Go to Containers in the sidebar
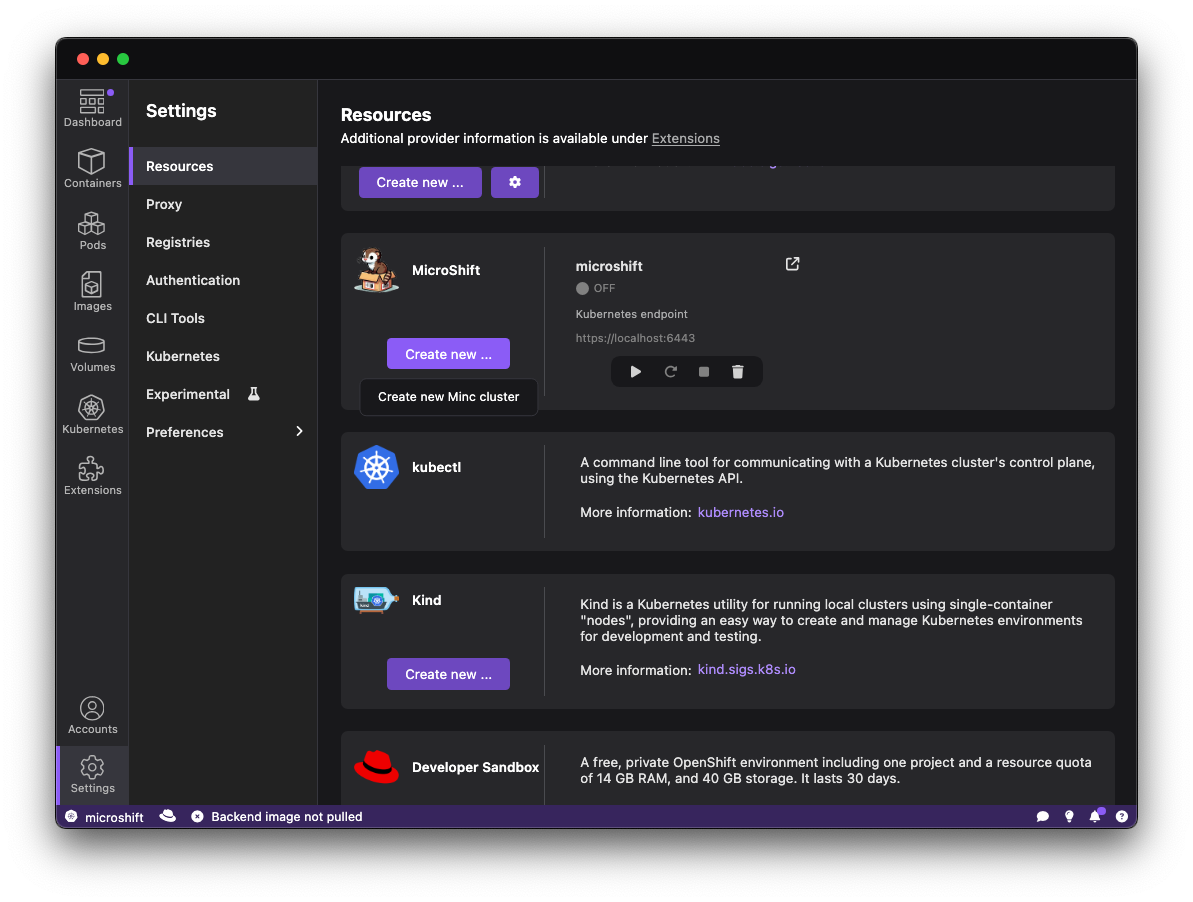The image size is (1193, 902). (x=92, y=168)
